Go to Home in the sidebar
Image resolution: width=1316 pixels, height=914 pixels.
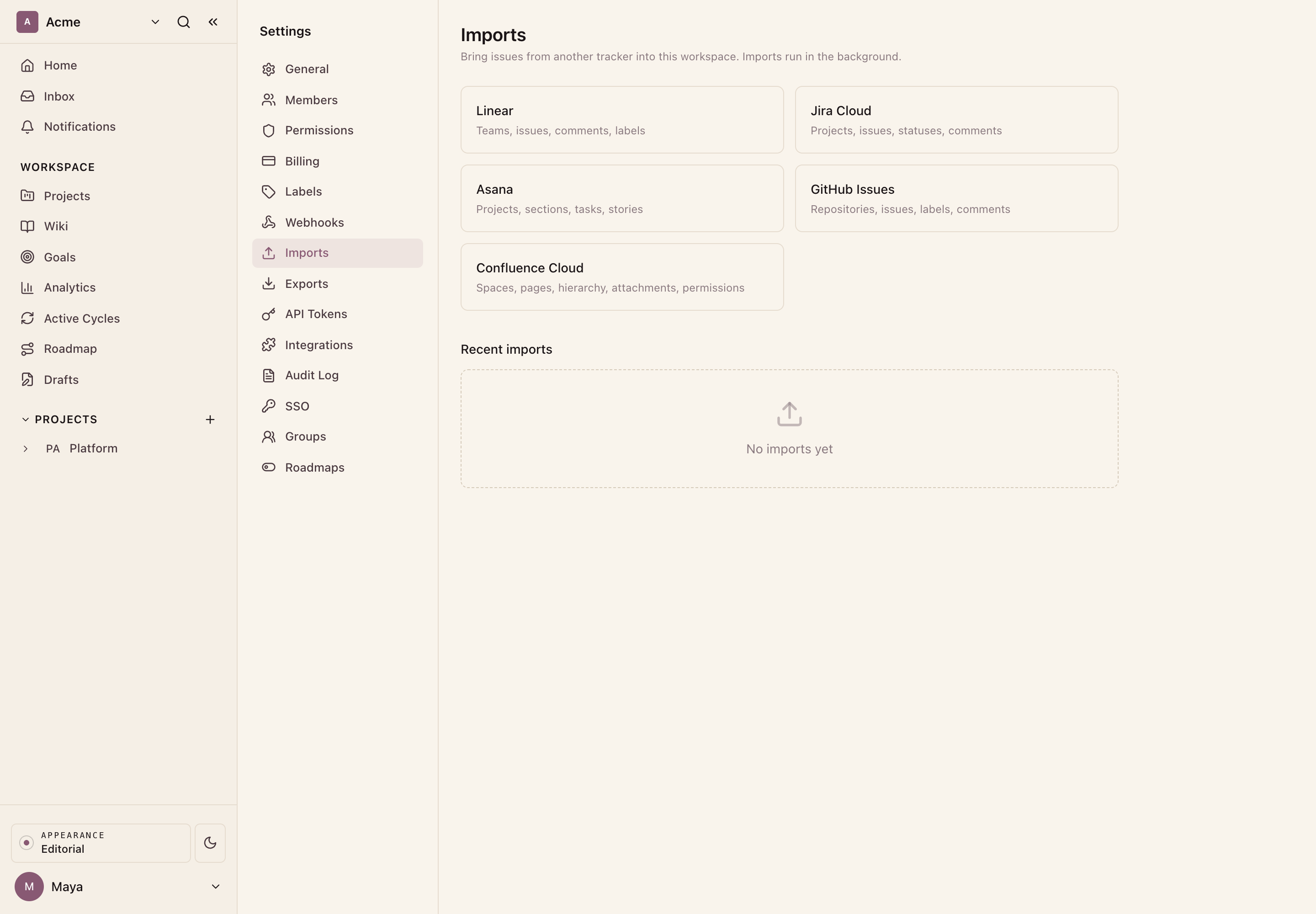click(118, 65)
